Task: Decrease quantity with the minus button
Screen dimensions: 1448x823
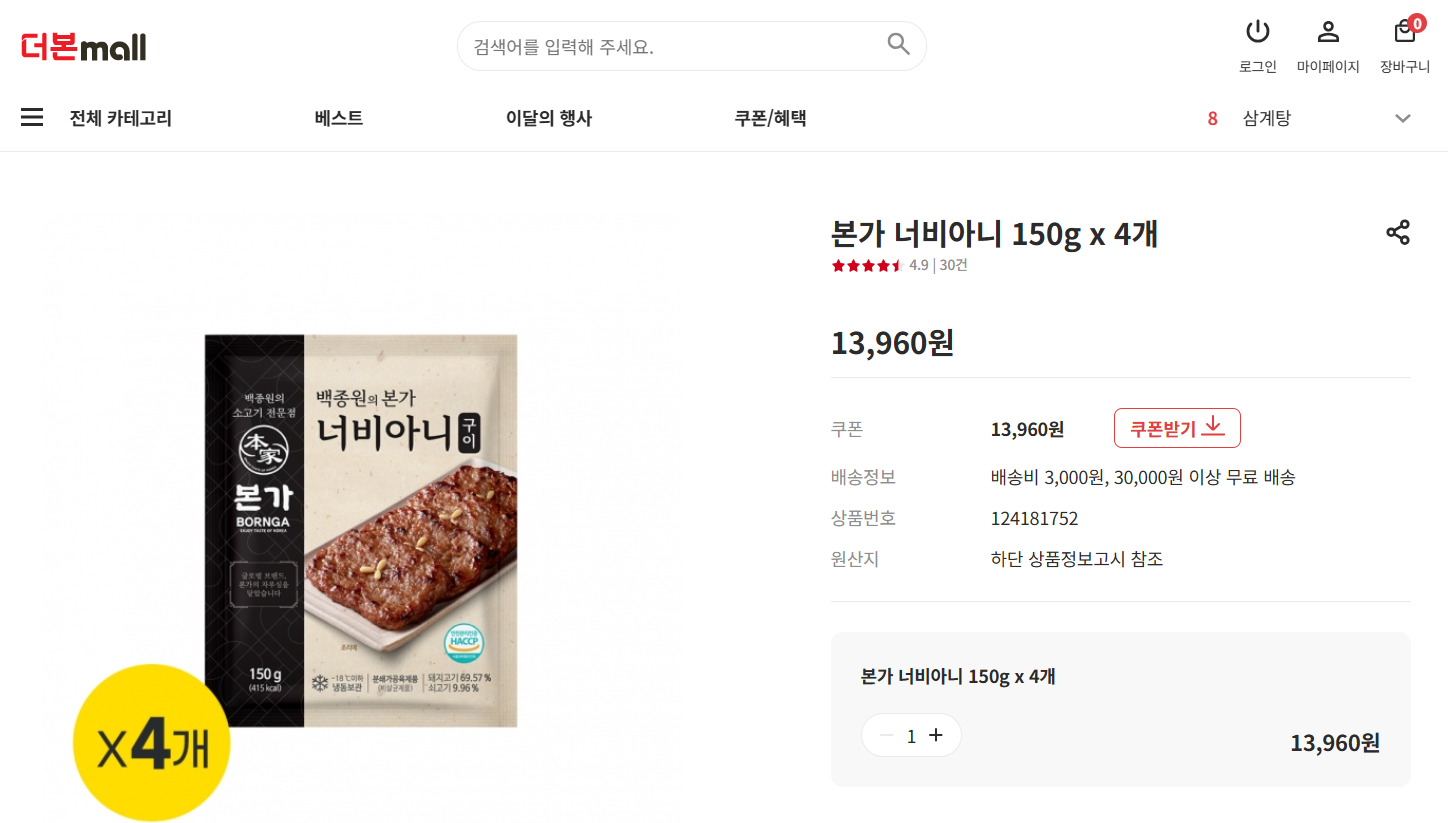Action: (886, 735)
